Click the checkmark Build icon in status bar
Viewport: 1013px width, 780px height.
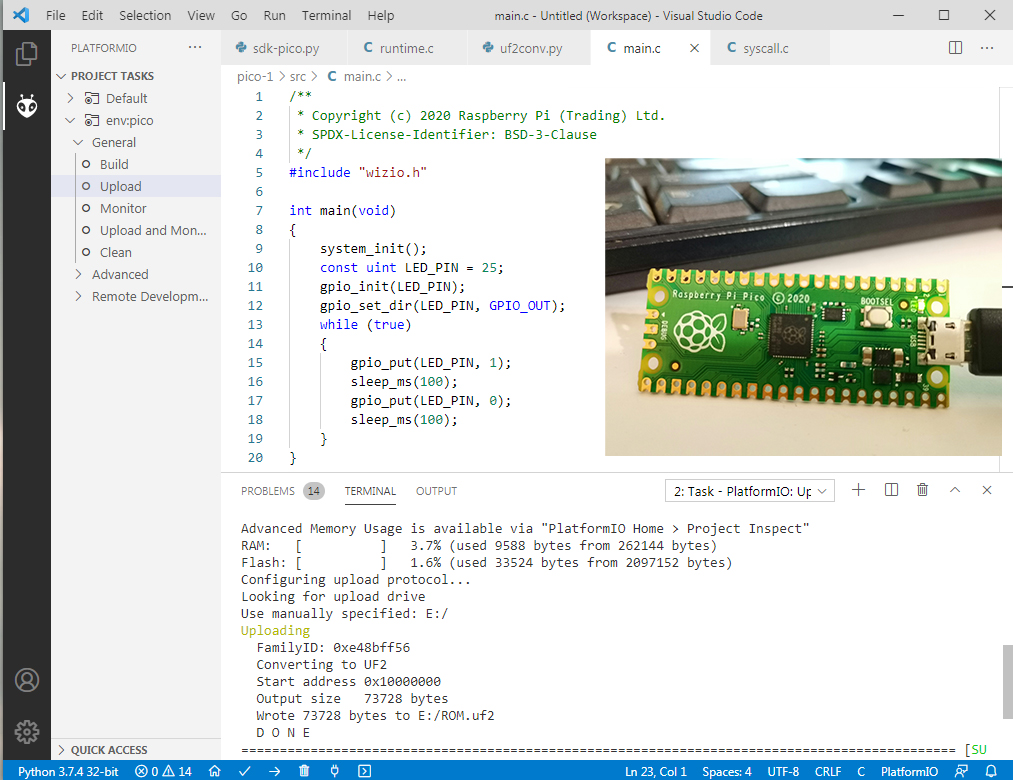click(243, 771)
